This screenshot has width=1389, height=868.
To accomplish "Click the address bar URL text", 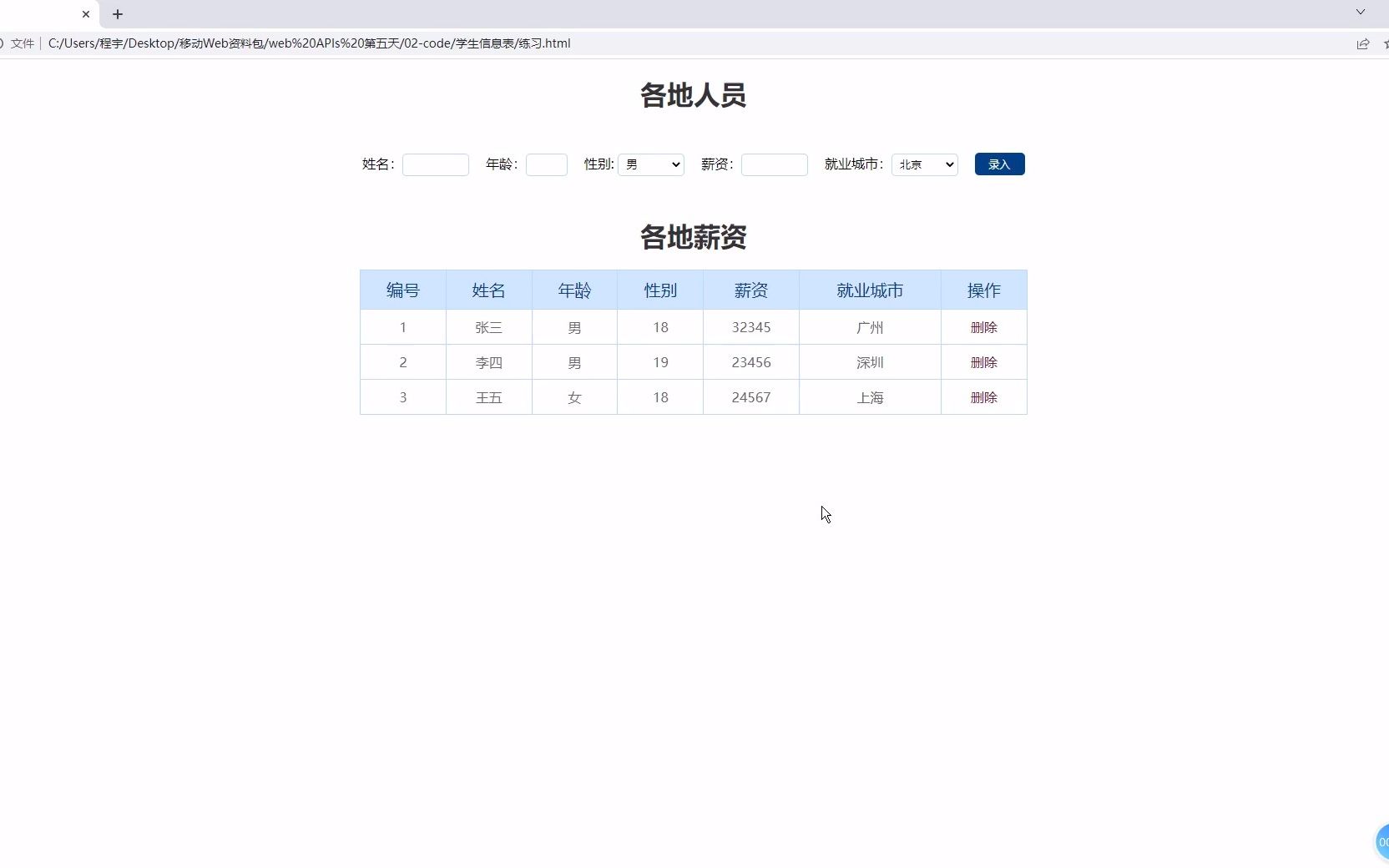I will pyautogui.click(x=309, y=43).
